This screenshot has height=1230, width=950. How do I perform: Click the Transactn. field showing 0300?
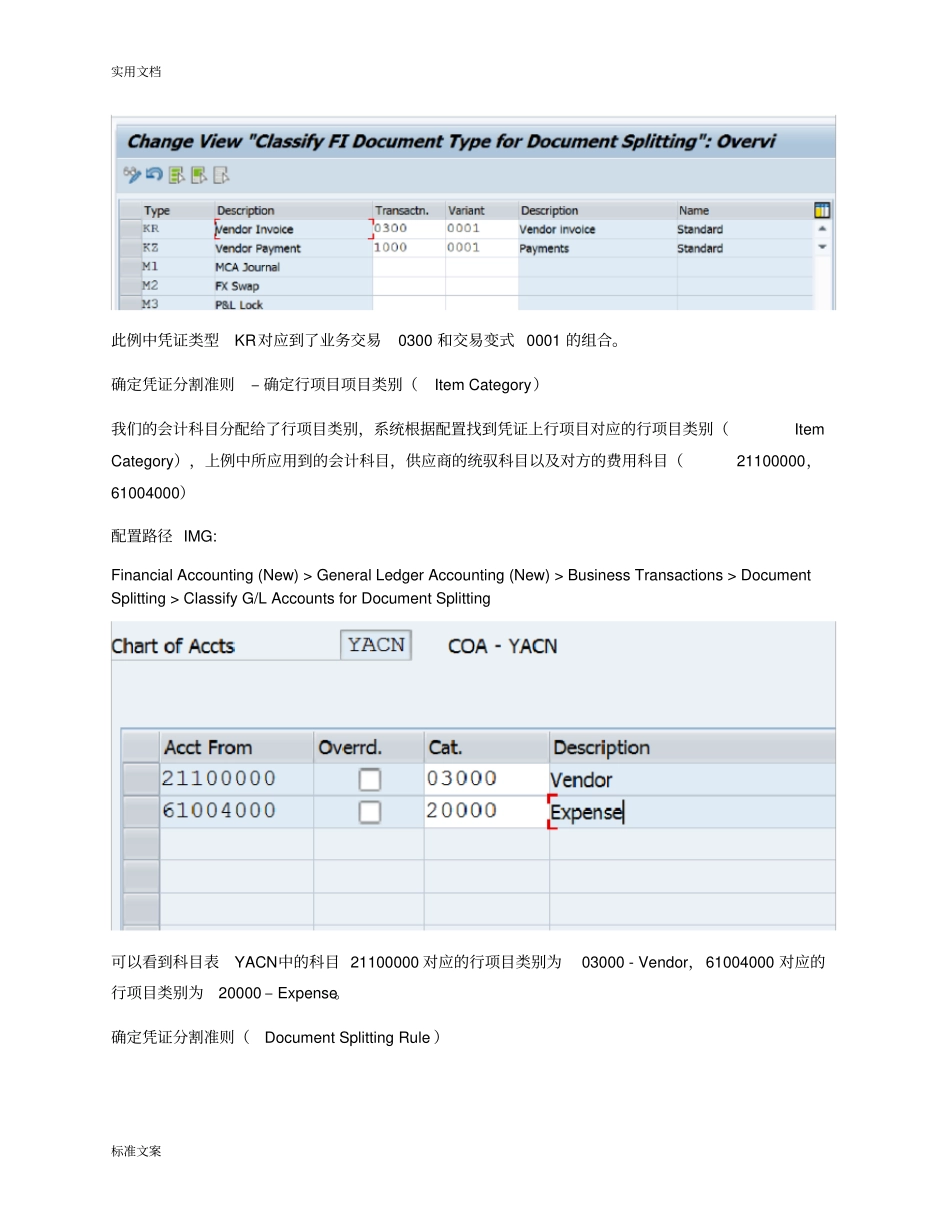[408, 229]
